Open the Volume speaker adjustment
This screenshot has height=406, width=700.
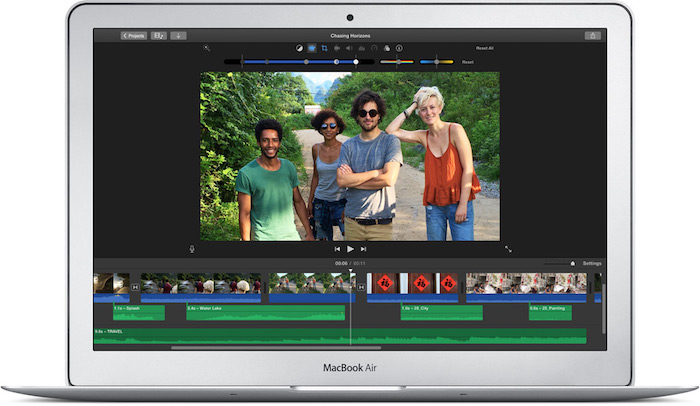349,48
